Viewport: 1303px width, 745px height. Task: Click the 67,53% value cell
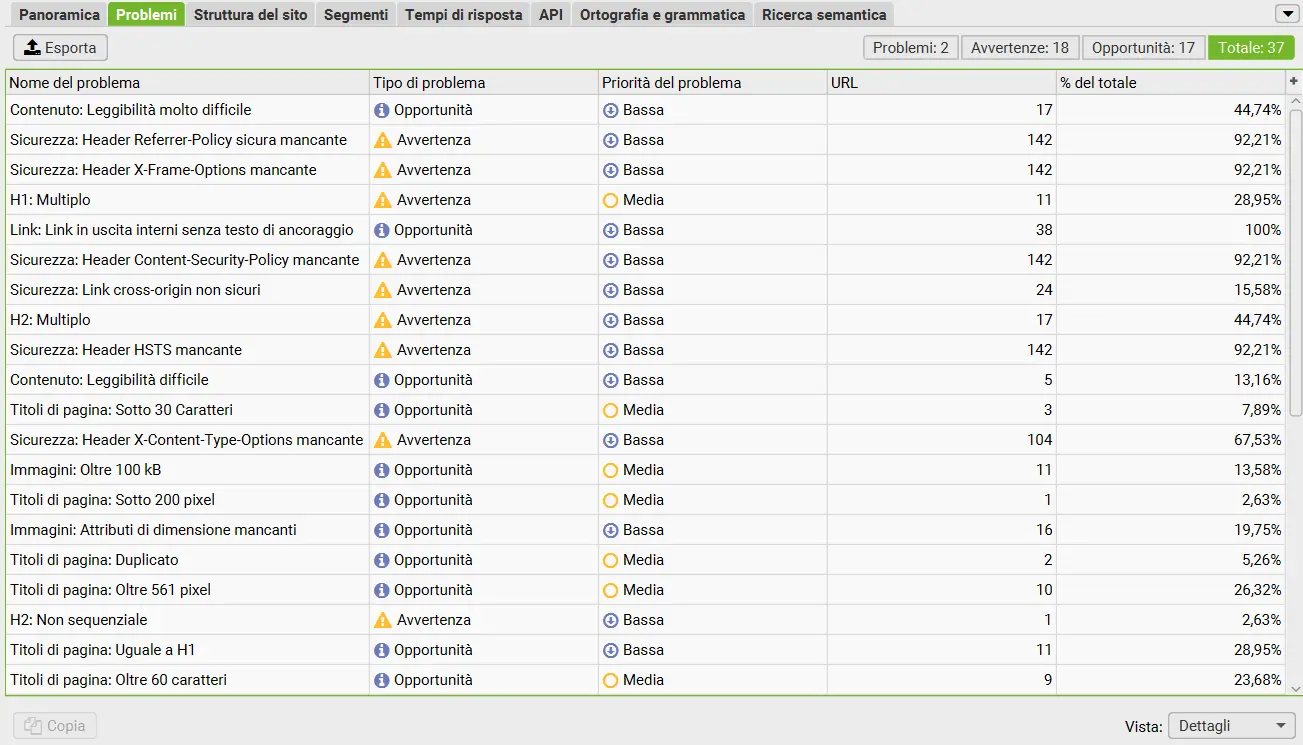pos(1171,440)
